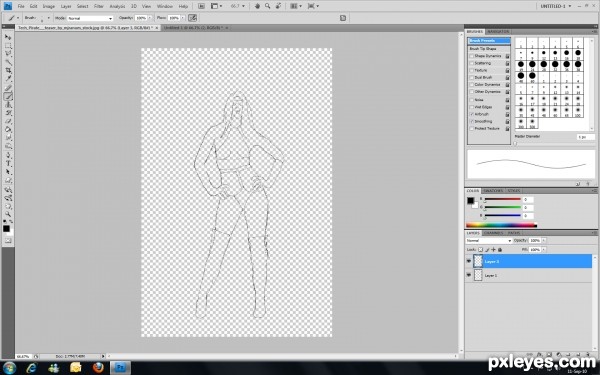This screenshot has width=600, height=375.
Task: Click the Master Diameter value field
Action: pos(585,137)
